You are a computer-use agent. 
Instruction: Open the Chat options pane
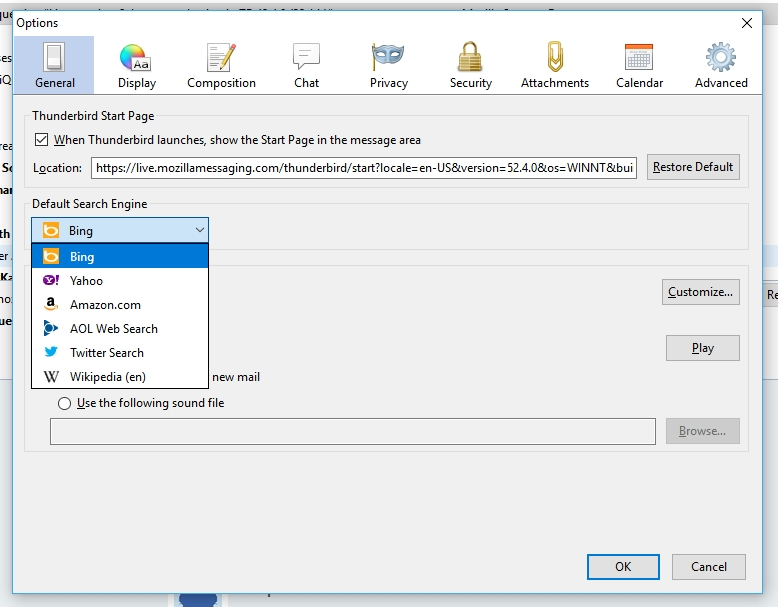tap(306, 65)
